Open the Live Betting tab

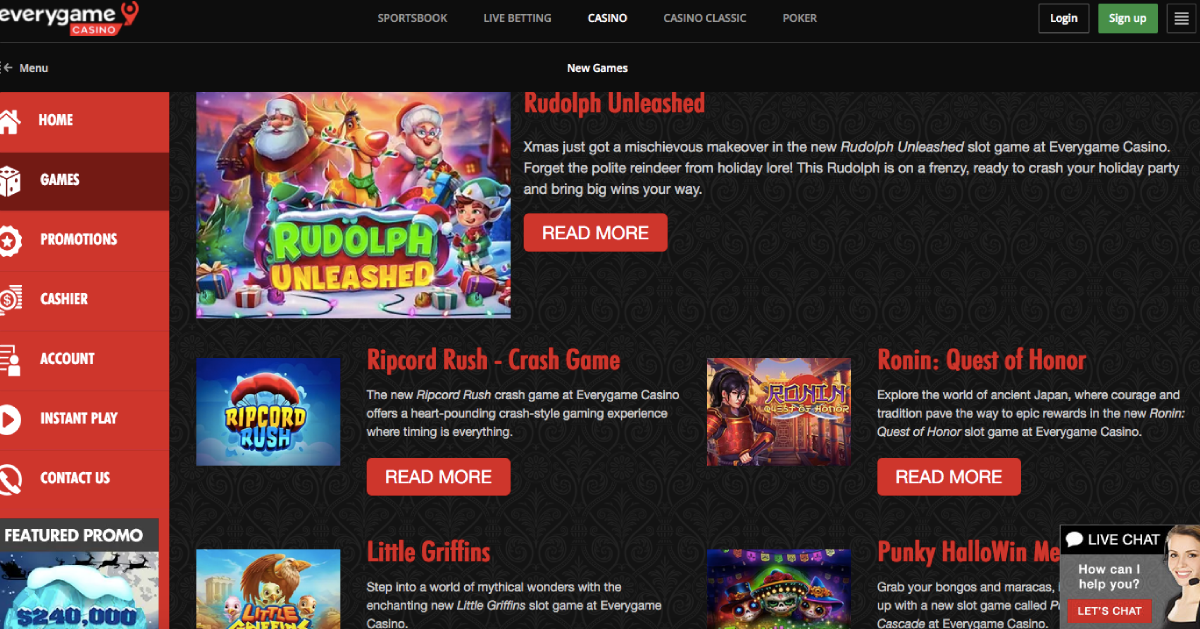(517, 18)
